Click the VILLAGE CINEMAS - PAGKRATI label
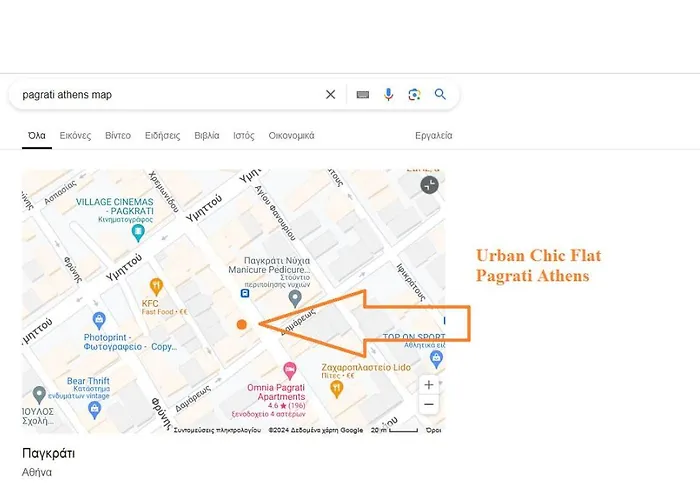 point(115,206)
